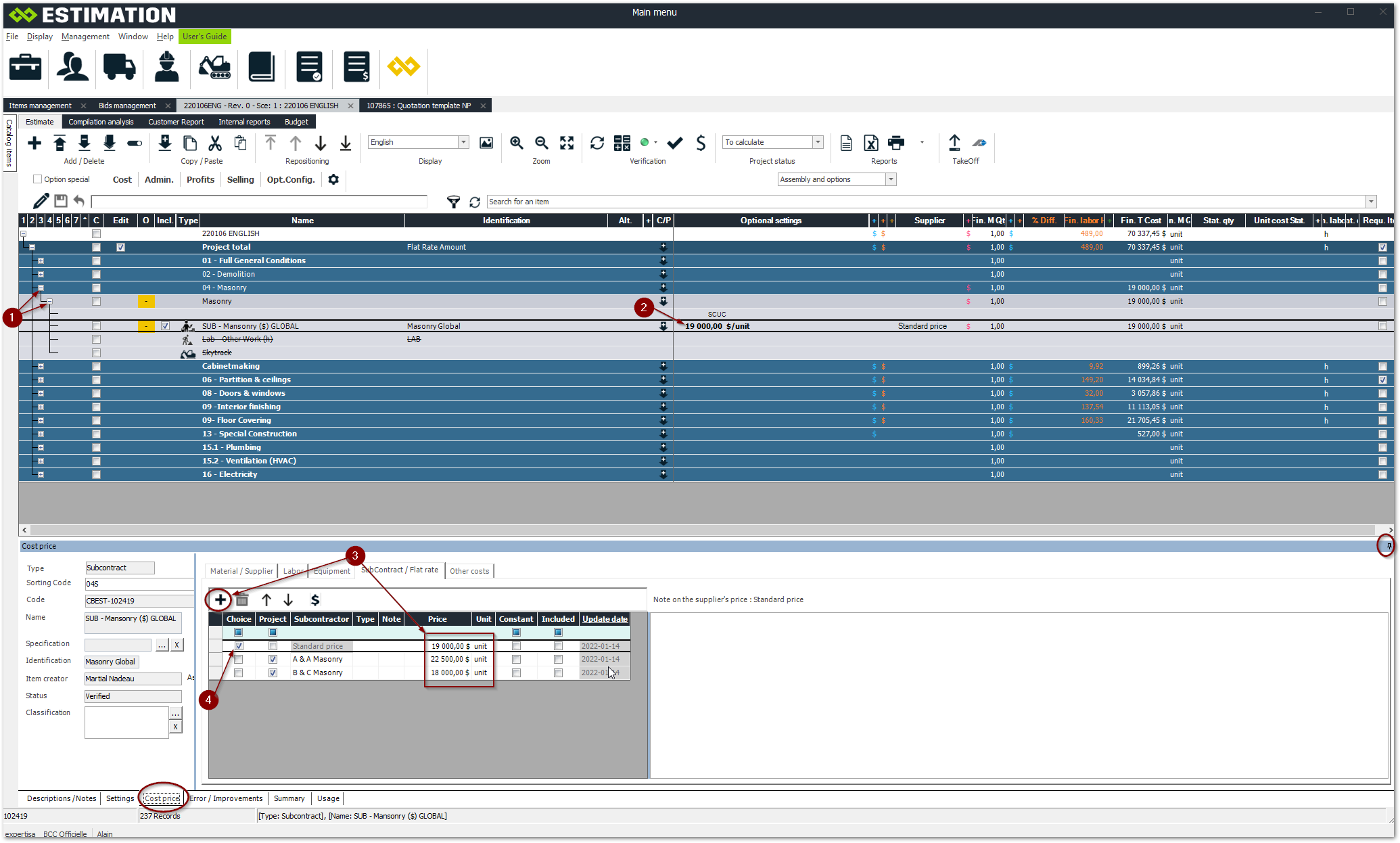The width and height of the screenshot is (1400, 843).
Task: Check the A & A Masonry choice checkbox
Action: coord(238,659)
